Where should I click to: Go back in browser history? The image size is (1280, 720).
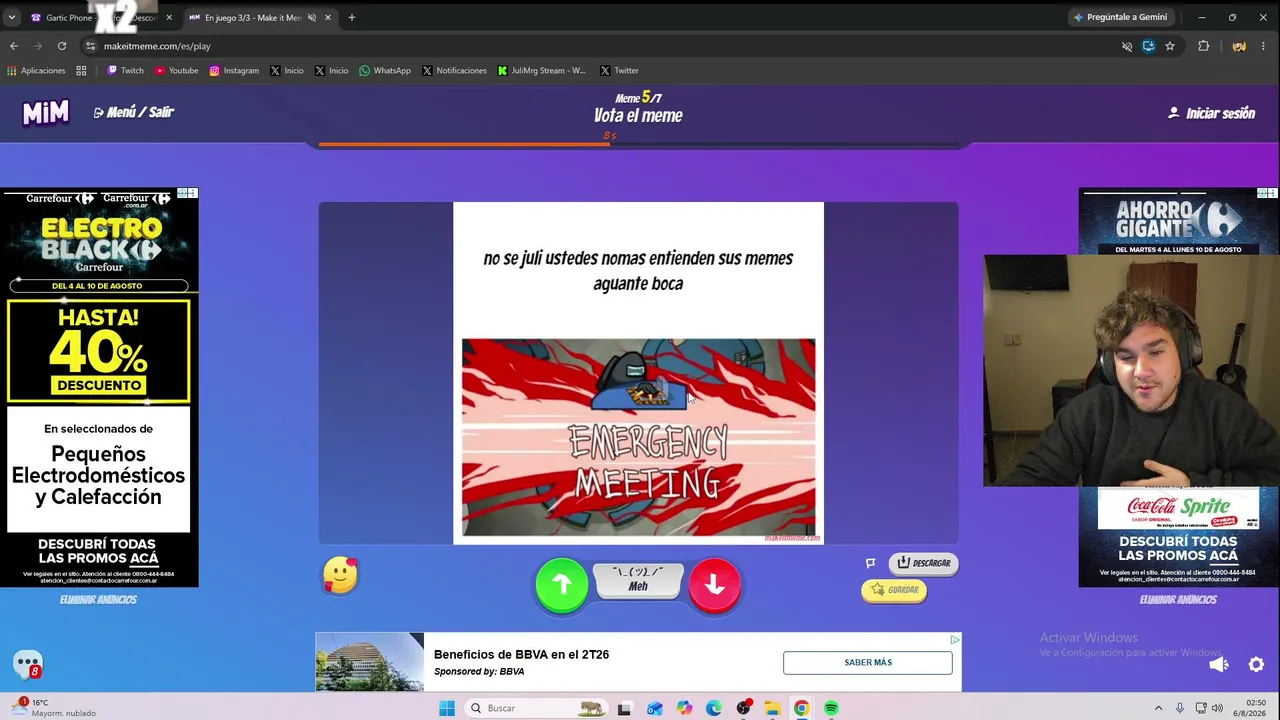(x=14, y=46)
